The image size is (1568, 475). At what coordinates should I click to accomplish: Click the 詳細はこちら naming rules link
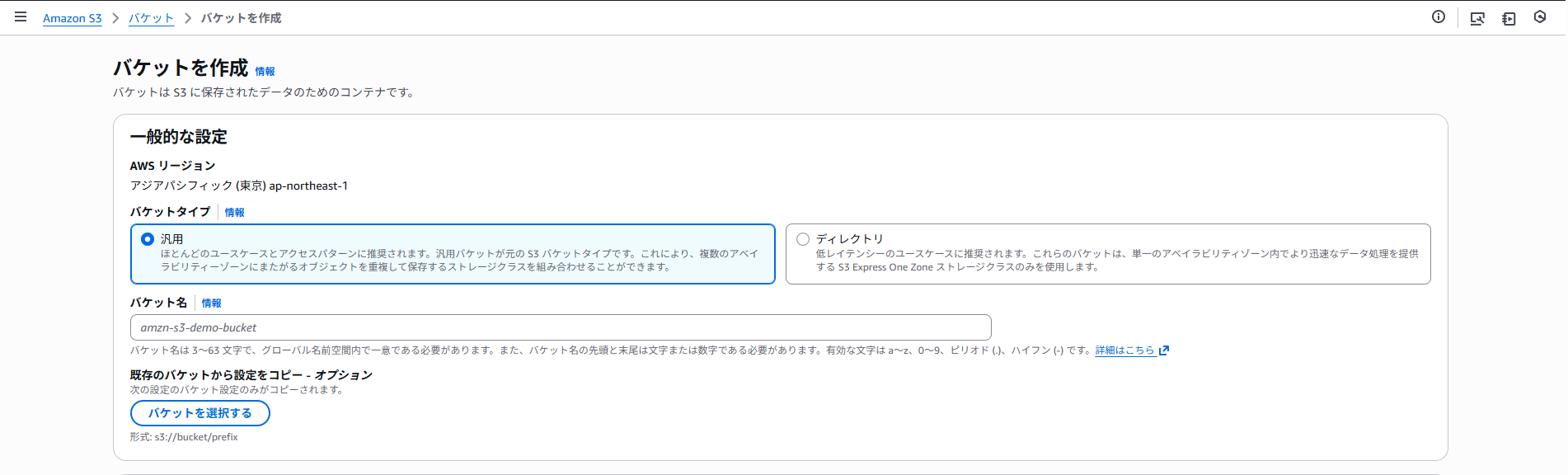[x=1124, y=350]
